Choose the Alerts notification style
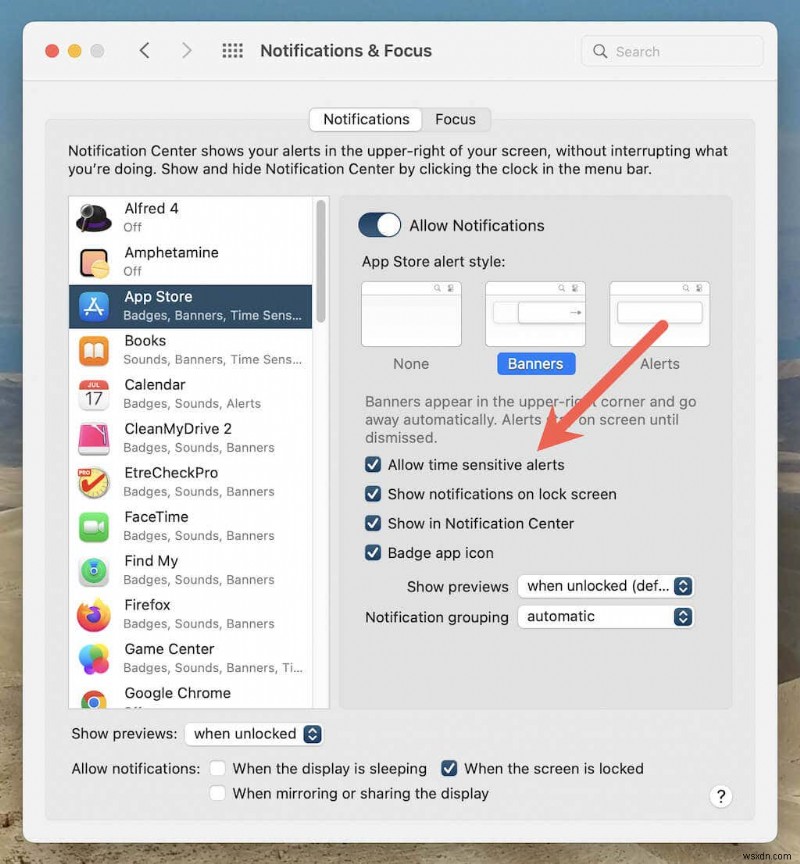 click(659, 314)
